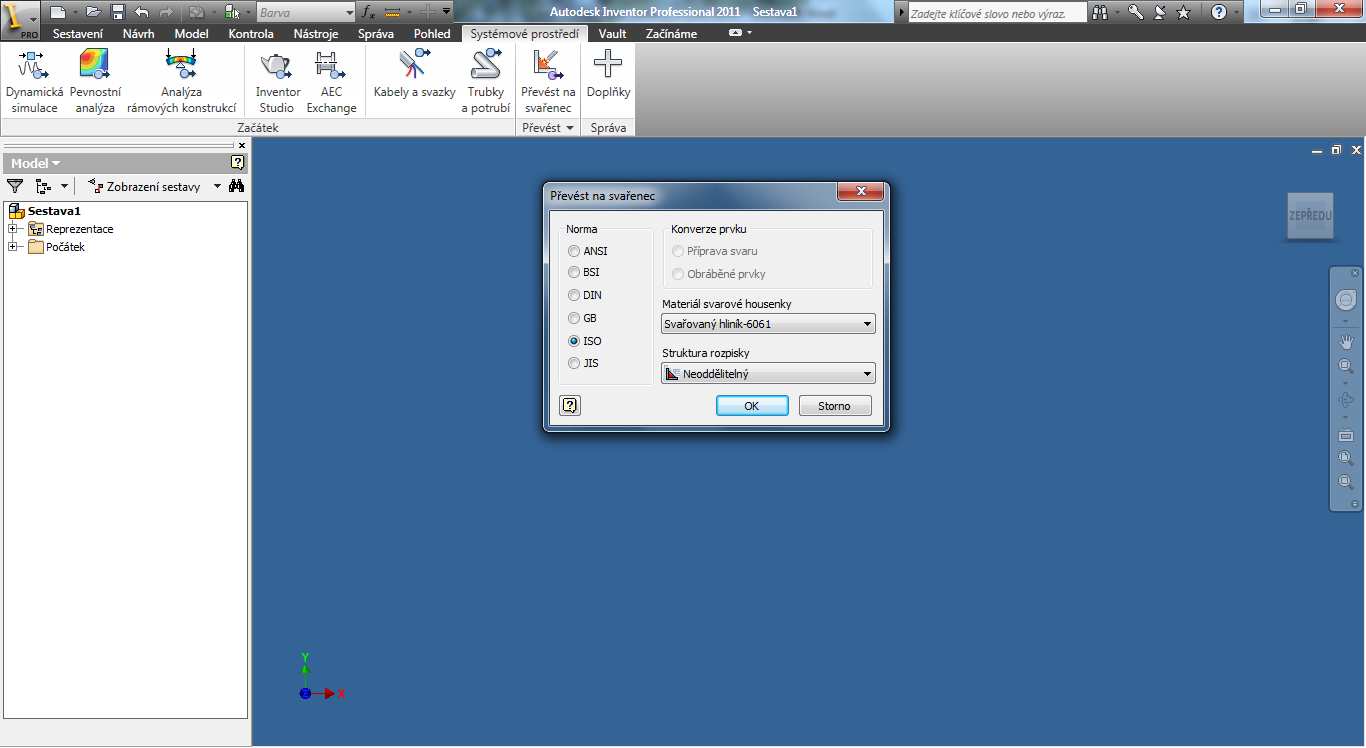This screenshot has height=748, width=1366.
Task: Open the Správa ribbon tab
Action: [x=376, y=33]
